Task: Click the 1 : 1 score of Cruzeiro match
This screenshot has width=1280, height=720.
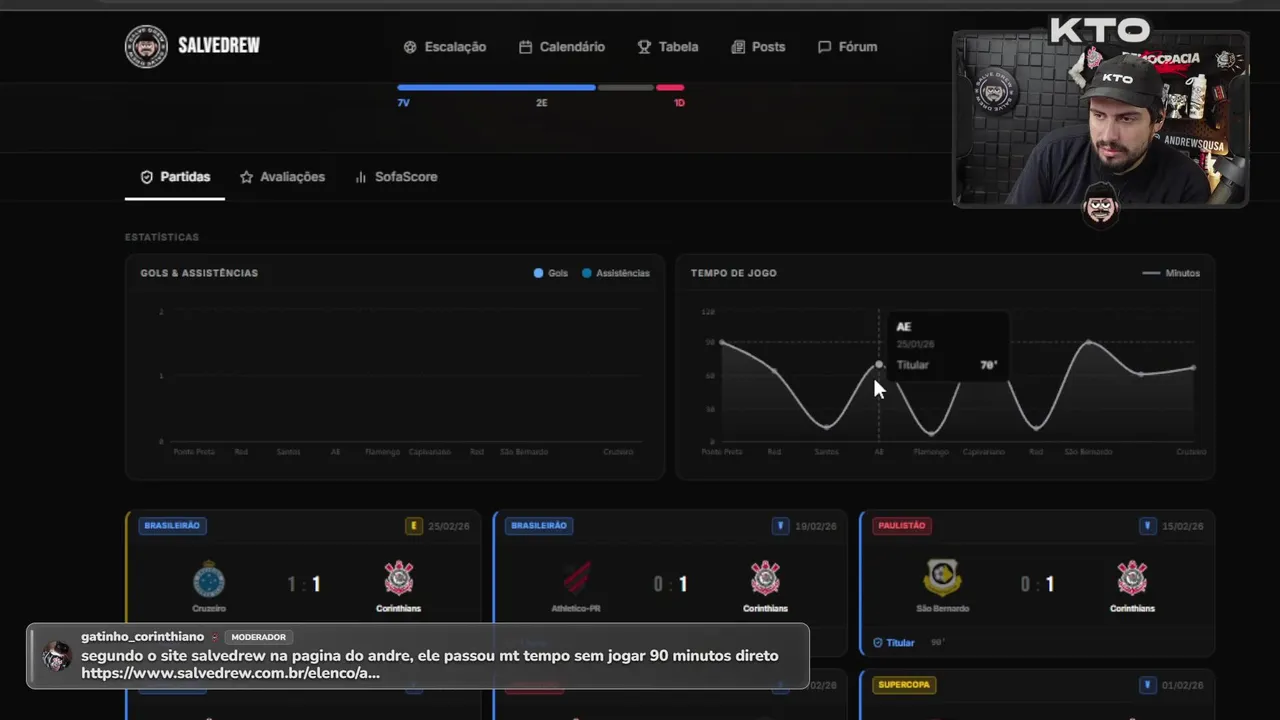Action: point(304,584)
